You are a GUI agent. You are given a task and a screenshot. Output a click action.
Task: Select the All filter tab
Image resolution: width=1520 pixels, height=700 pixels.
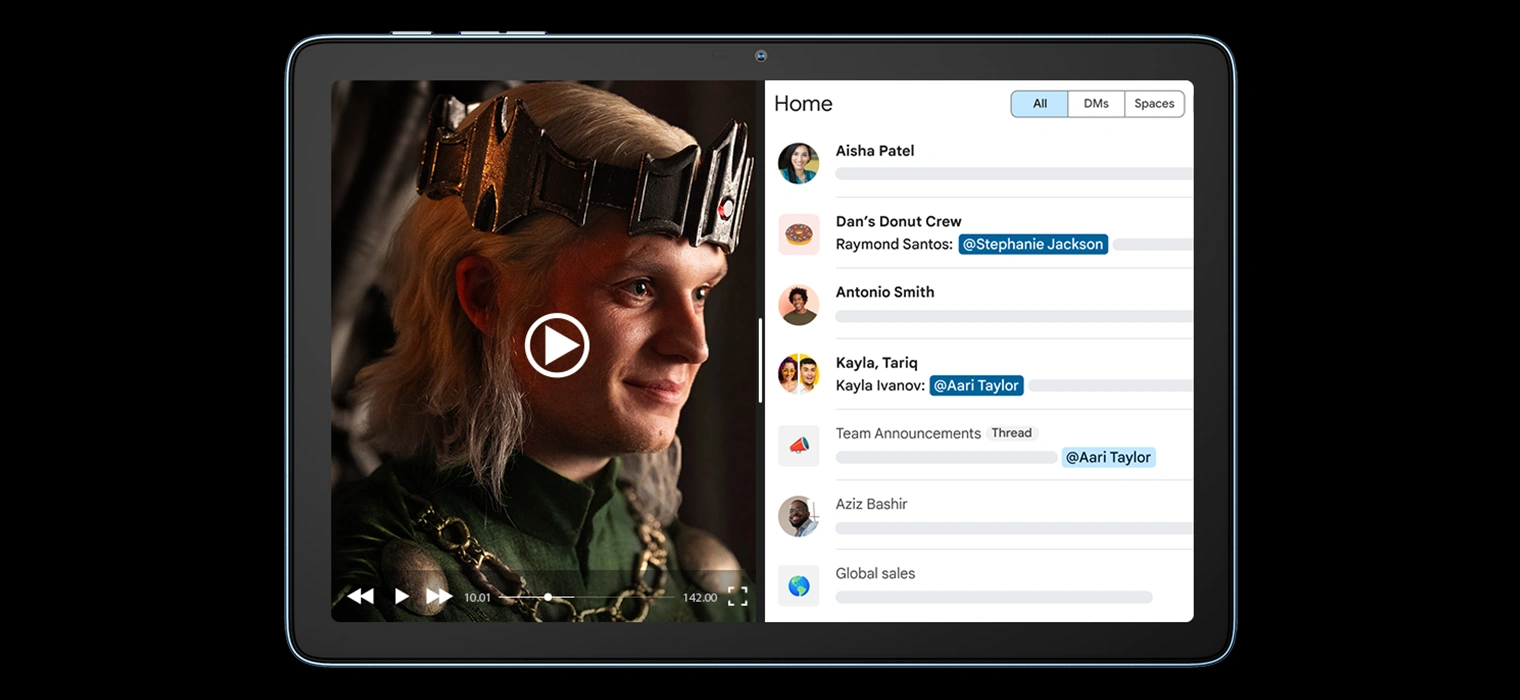(1040, 104)
